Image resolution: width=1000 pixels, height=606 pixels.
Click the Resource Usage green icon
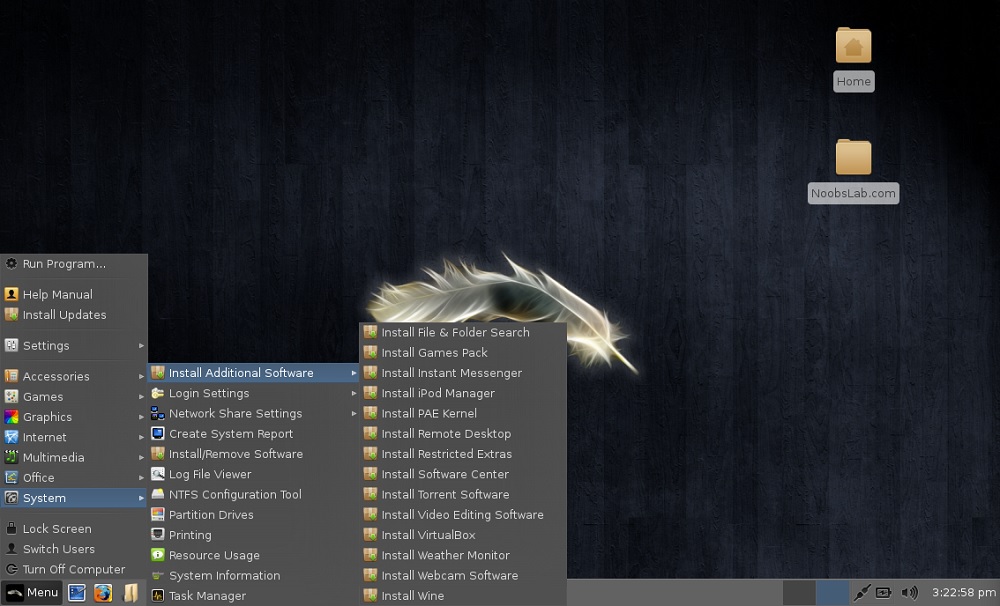(x=158, y=555)
